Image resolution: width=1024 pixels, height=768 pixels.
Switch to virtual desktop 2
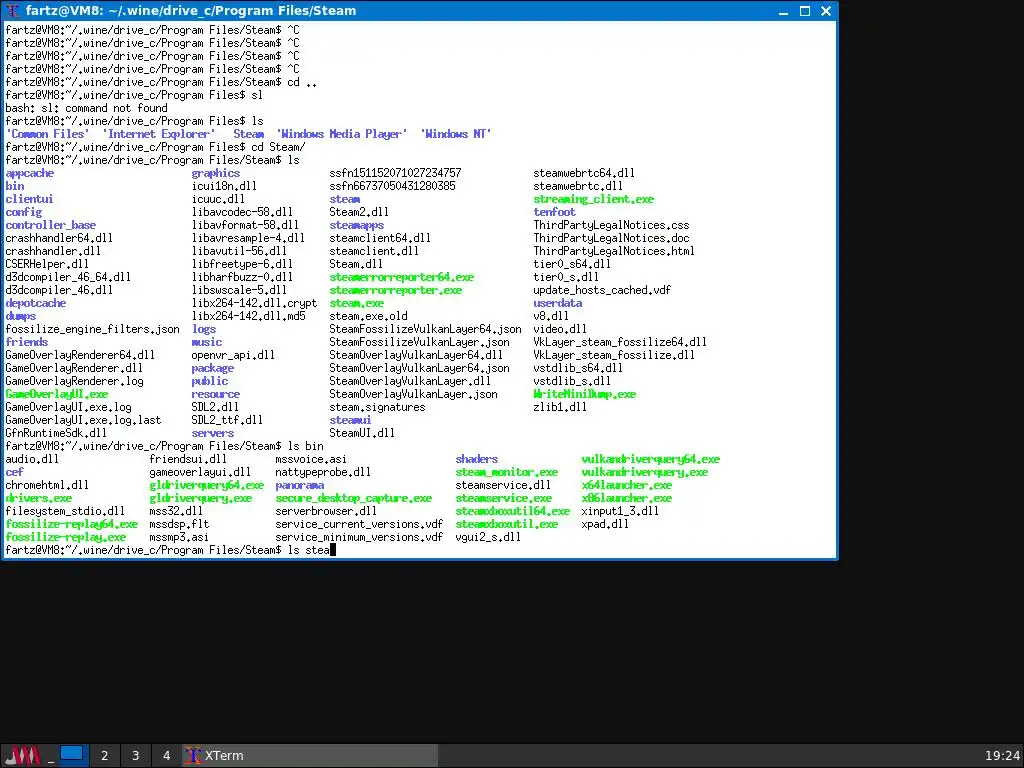tap(104, 756)
